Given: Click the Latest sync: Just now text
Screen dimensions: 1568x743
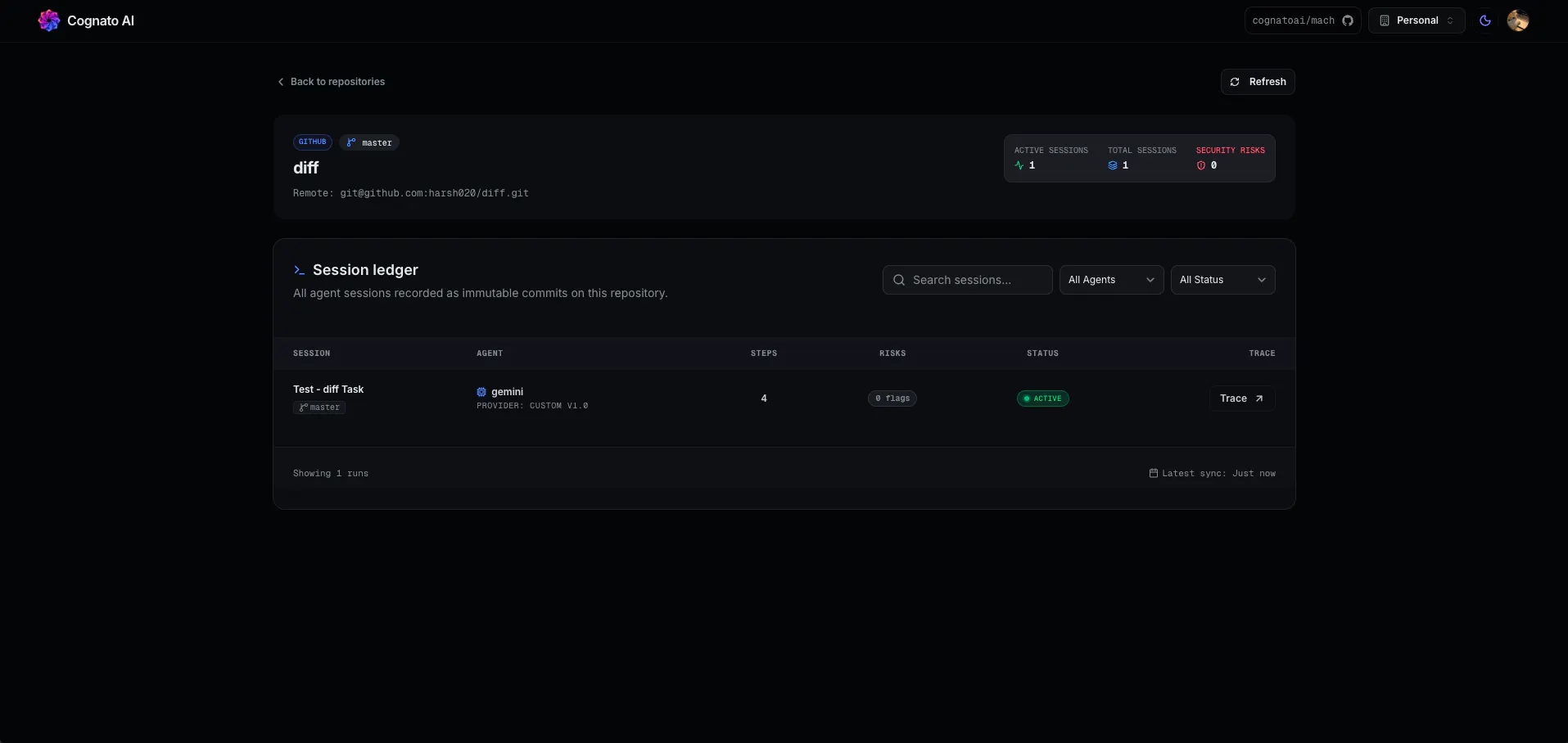Looking at the screenshot, I should tap(1218, 474).
